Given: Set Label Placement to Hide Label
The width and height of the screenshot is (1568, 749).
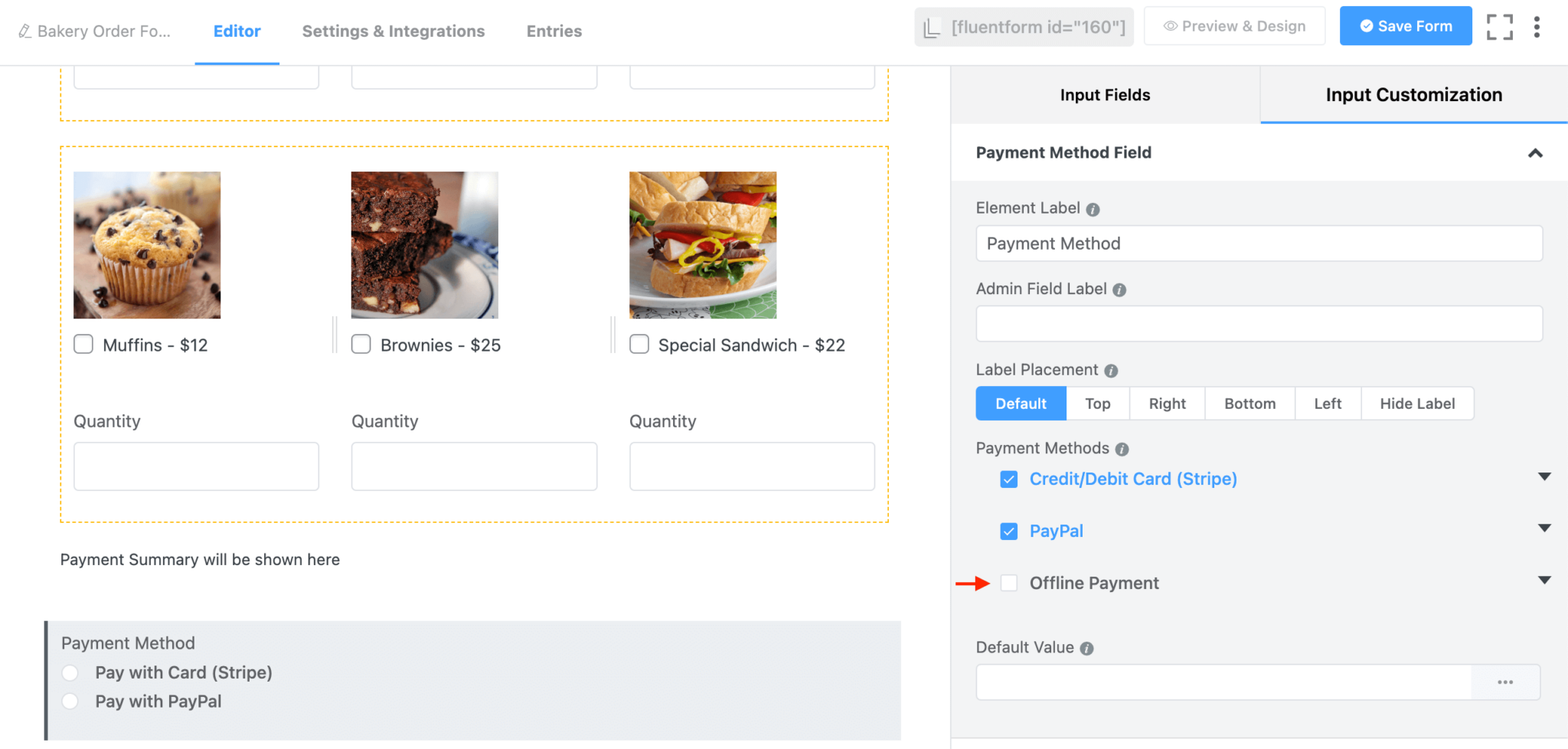Looking at the screenshot, I should [x=1417, y=404].
